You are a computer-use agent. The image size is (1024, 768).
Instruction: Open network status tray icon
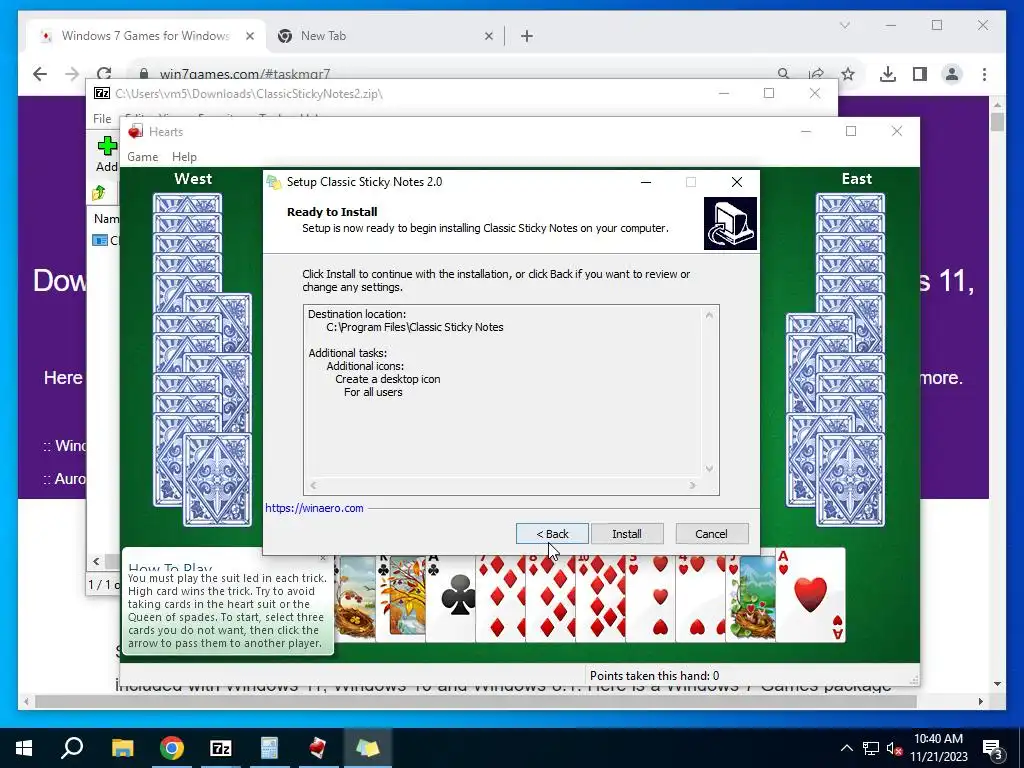871,748
